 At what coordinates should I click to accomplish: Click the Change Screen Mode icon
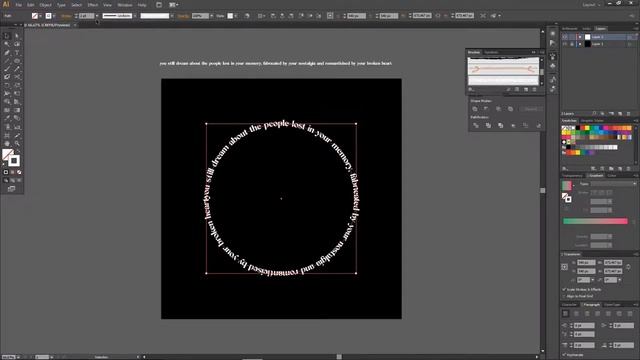[x=11, y=189]
